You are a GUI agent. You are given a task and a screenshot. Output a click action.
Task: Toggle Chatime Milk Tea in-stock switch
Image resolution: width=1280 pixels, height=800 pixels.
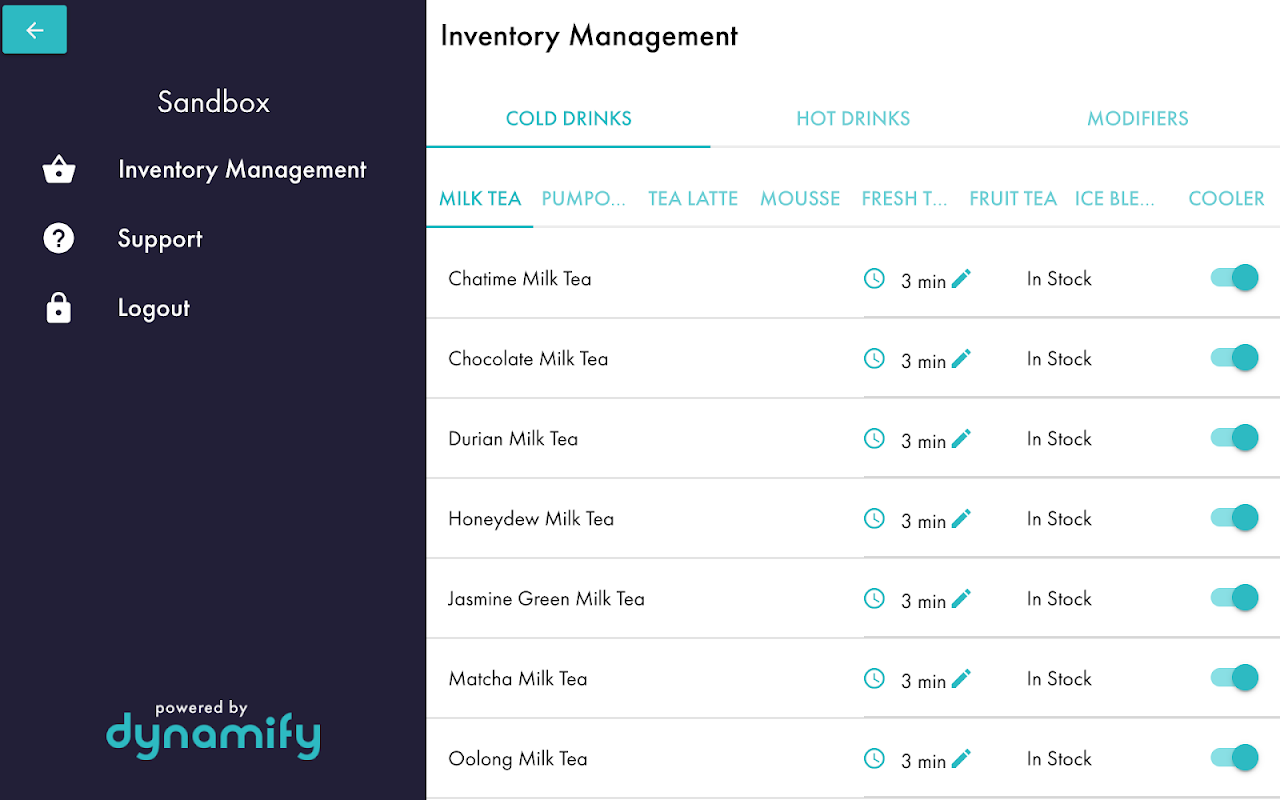(1234, 278)
